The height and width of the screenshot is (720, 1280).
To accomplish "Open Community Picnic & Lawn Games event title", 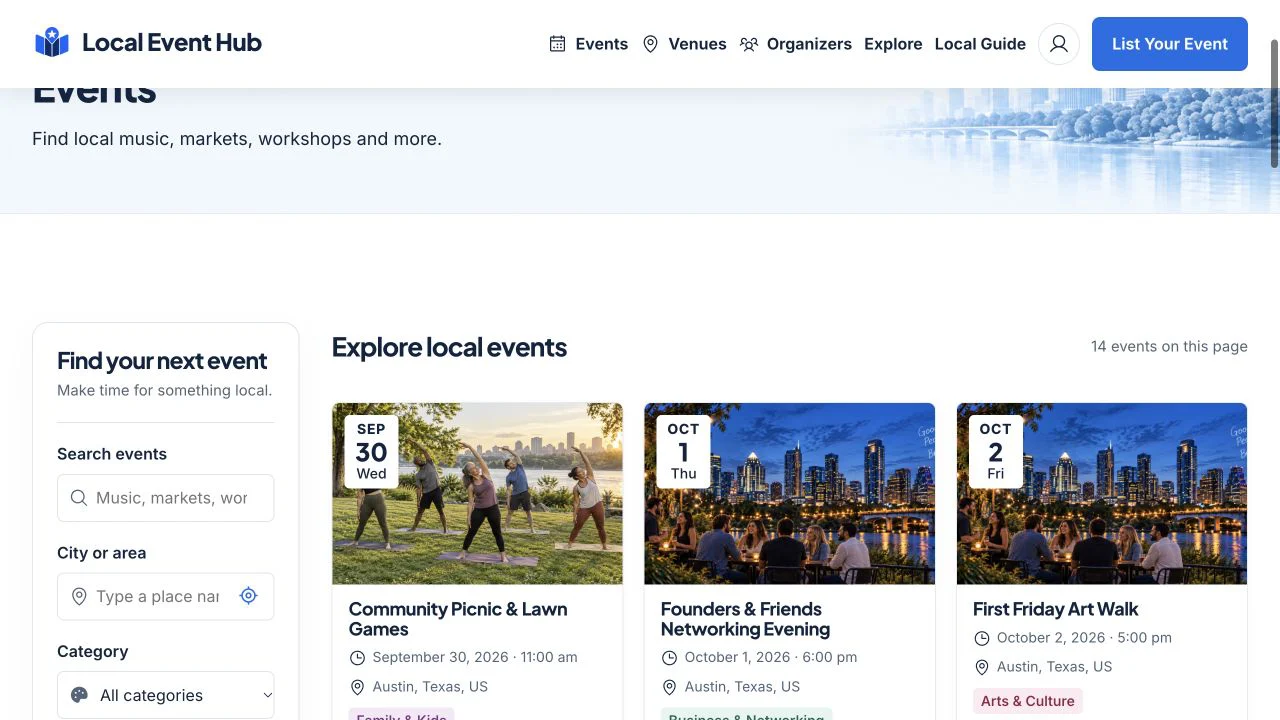I will coord(458,619).
